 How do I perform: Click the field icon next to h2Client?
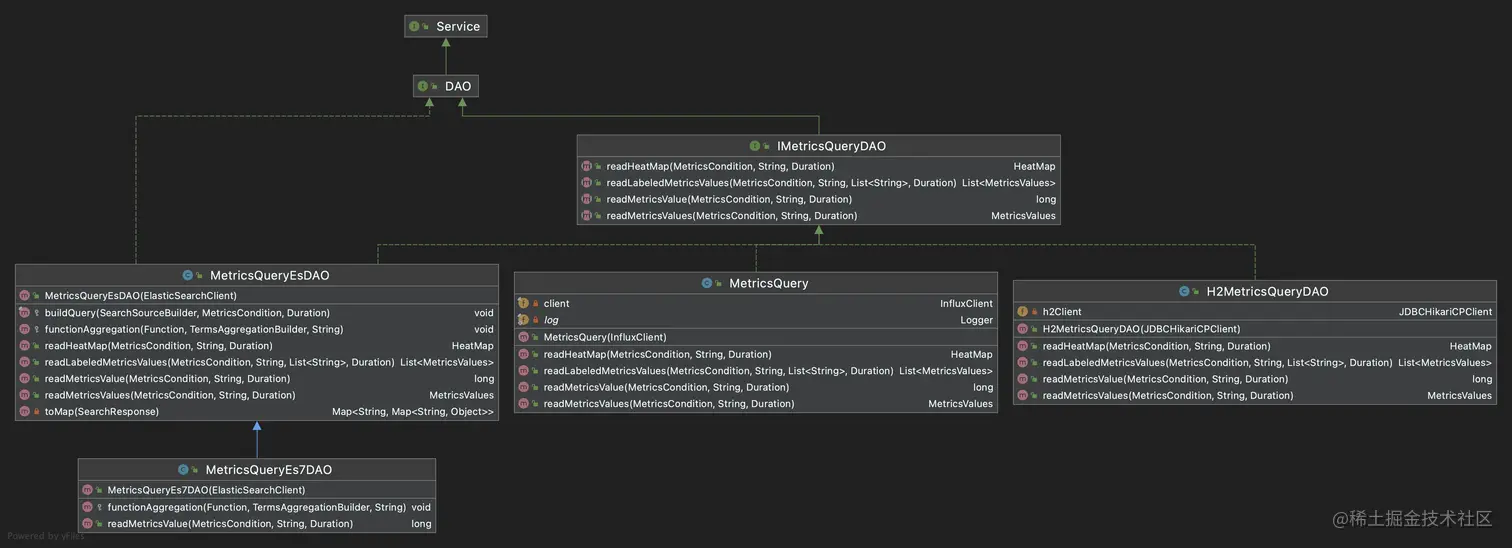(1022, 311)
